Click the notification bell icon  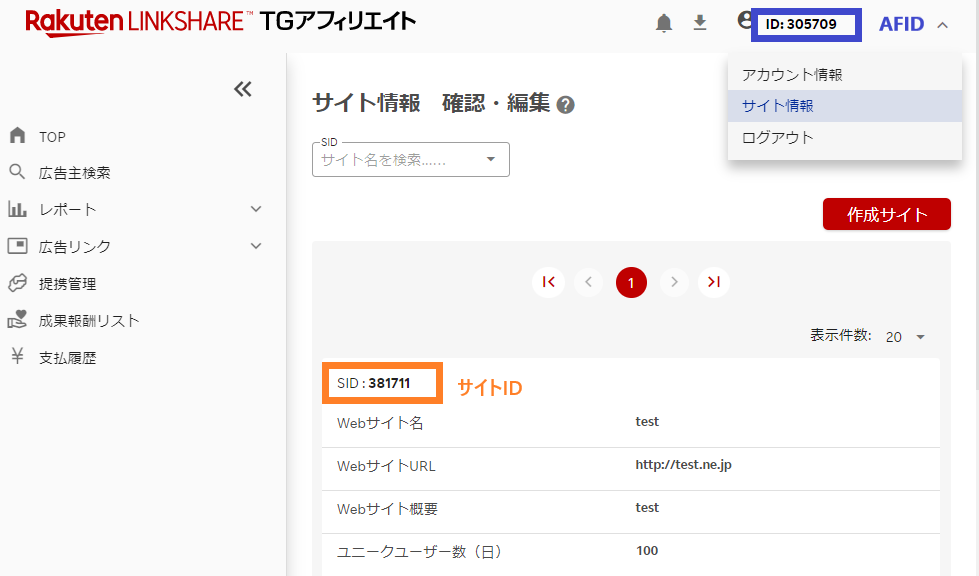tap(664, 23)
